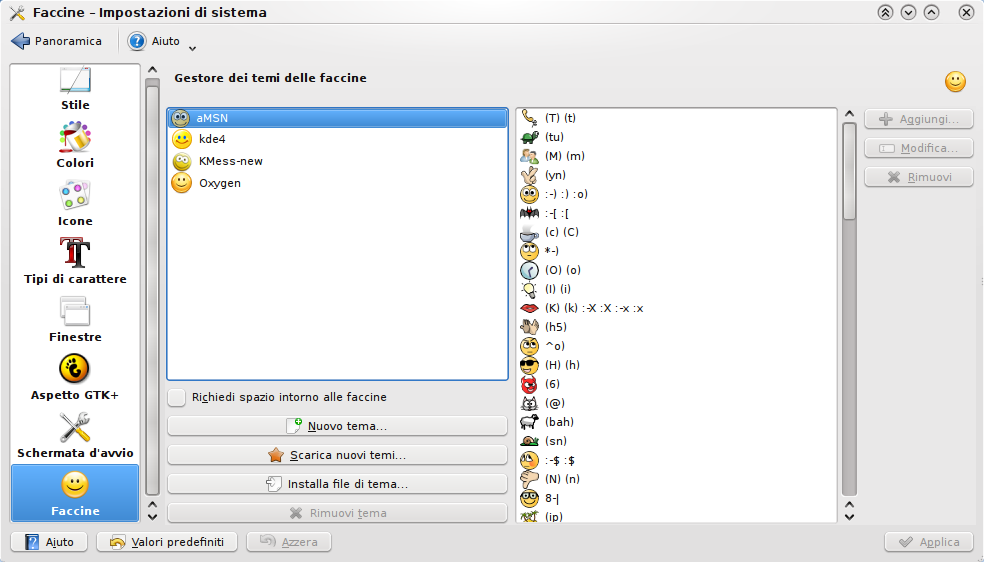Open the Stile settings module
Screen dimensions: 984x562
(x=75, y=88)
